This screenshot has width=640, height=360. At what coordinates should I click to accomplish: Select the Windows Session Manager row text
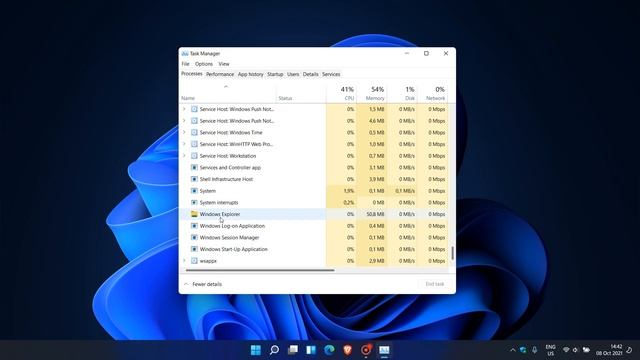[x=229, y=238]
